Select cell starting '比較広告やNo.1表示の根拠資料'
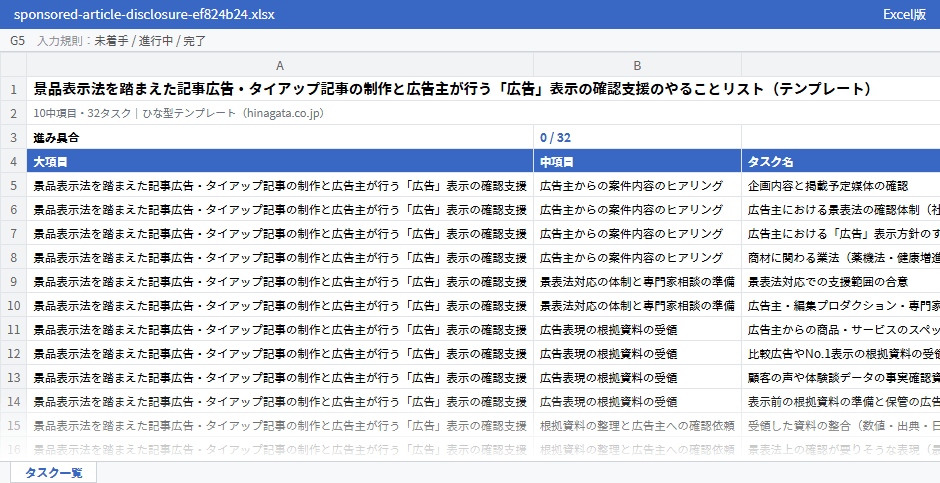 tap(840, 353)
